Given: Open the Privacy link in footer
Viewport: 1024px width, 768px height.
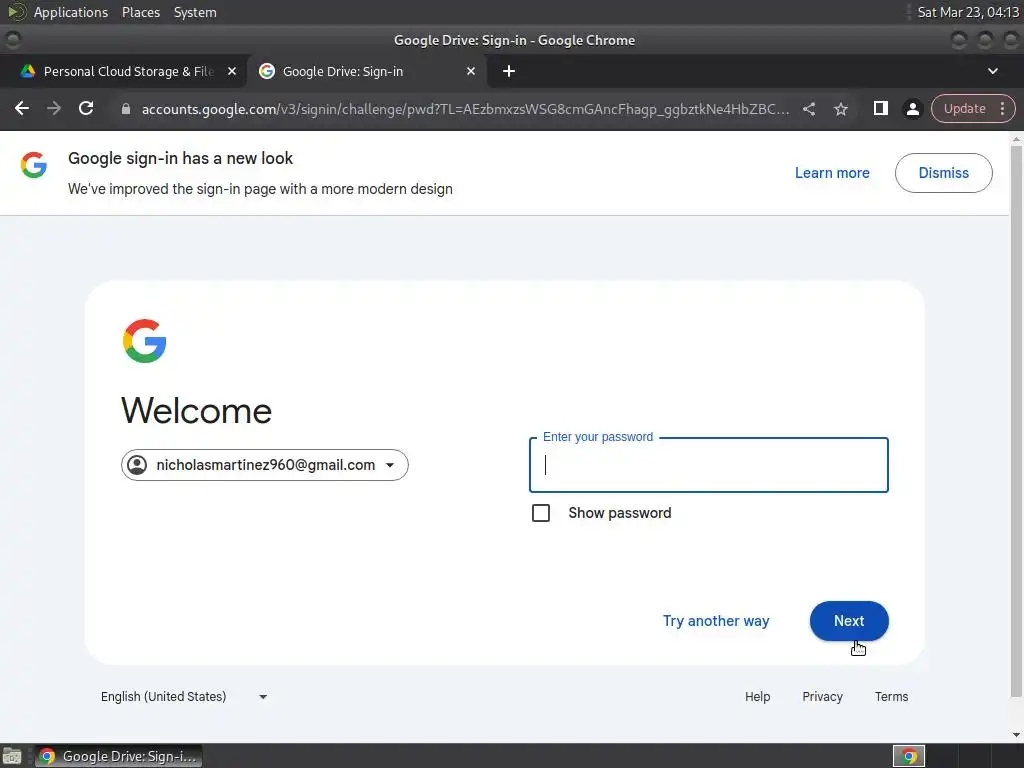Looking at the screenshot, I should [x=822, y=697].
